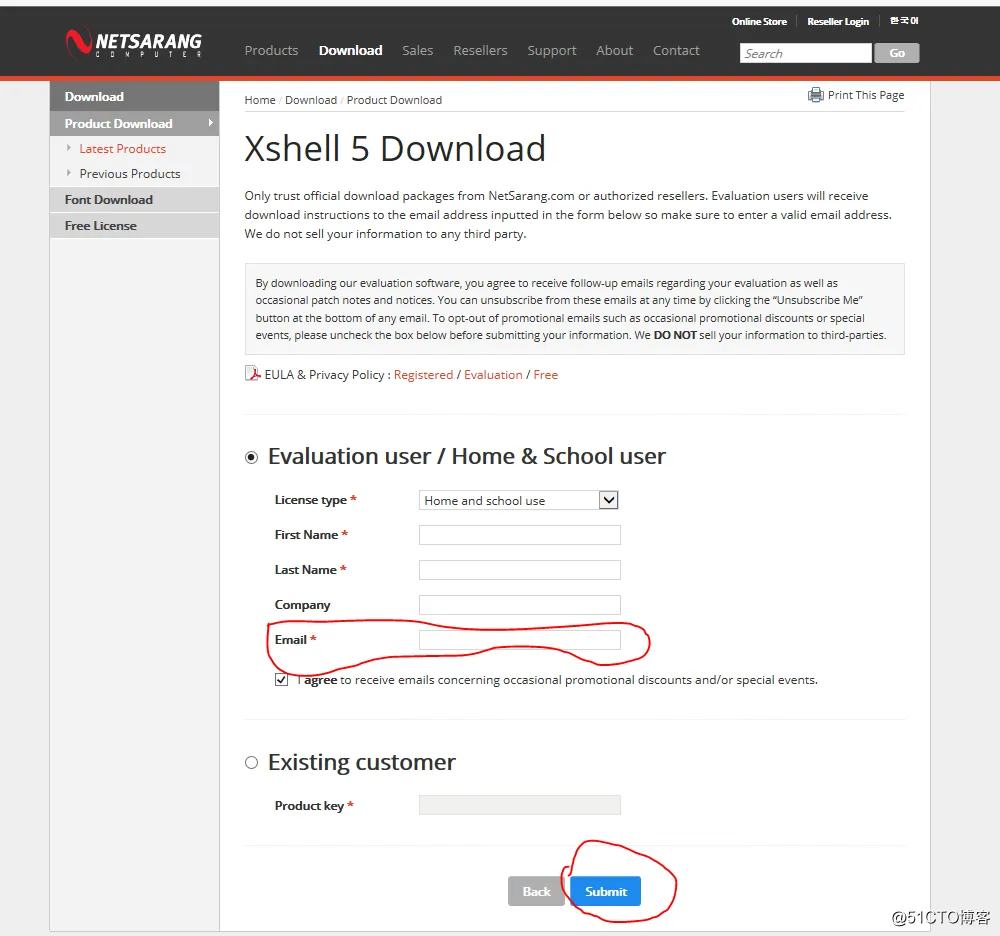Click the NetSarang logo

pyautogui.click(x=134, y=43)
